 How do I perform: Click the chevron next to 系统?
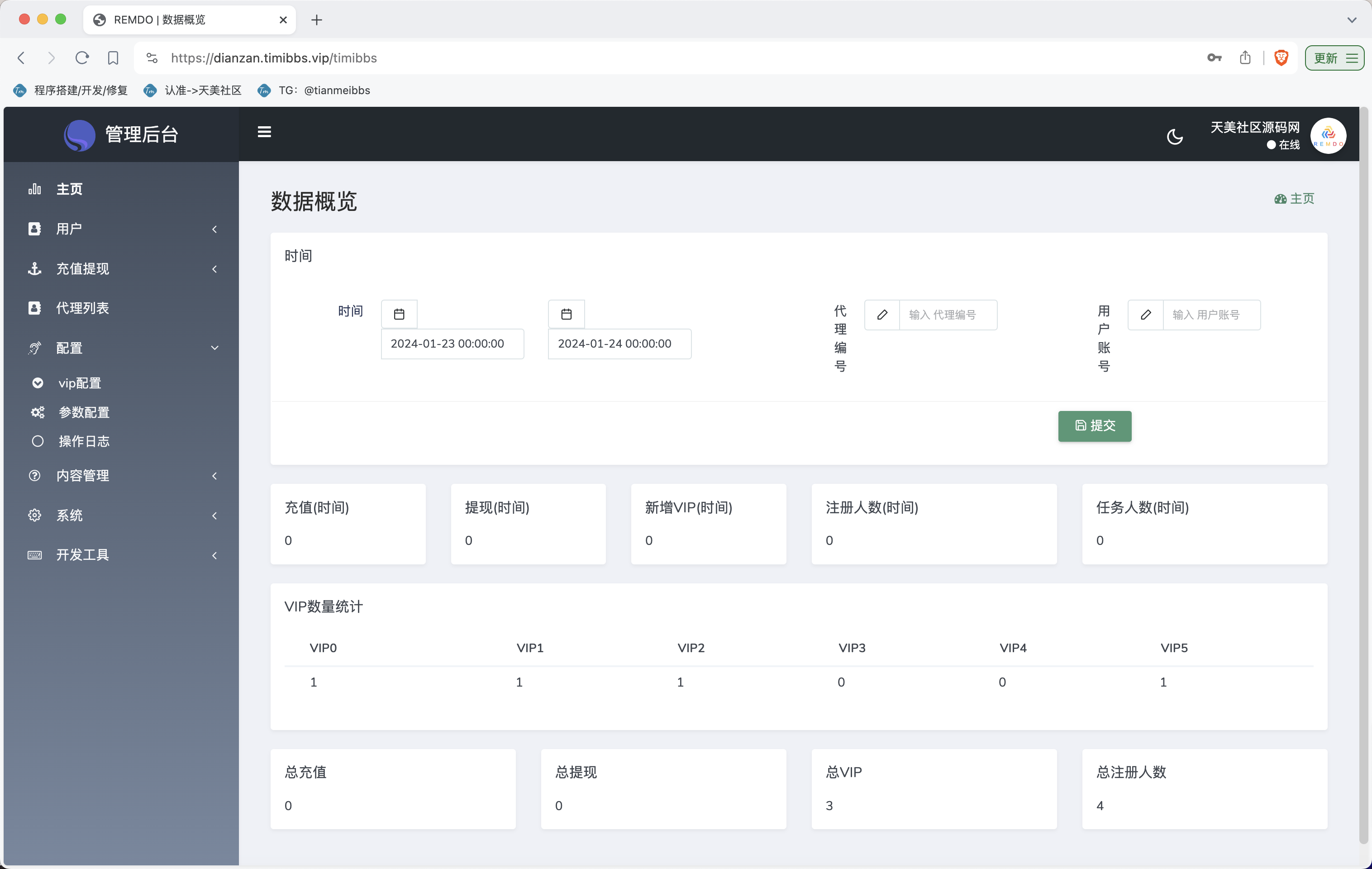coord(214,516)
